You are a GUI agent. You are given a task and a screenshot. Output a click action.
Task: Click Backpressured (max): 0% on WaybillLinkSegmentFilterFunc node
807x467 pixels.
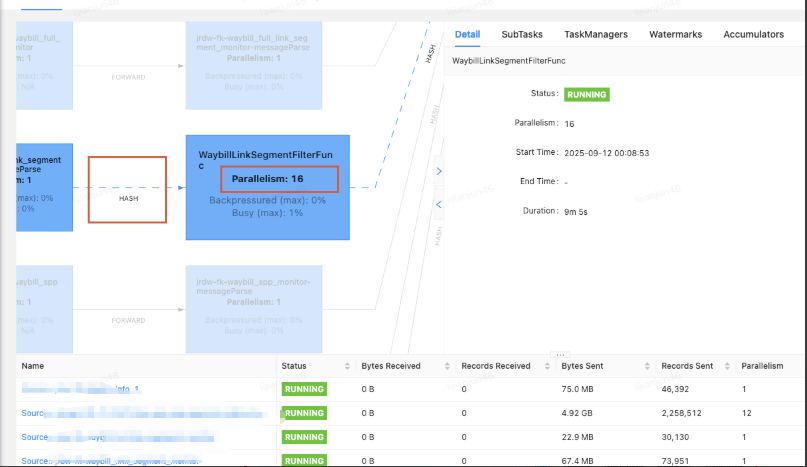click(x=267, y=200)
